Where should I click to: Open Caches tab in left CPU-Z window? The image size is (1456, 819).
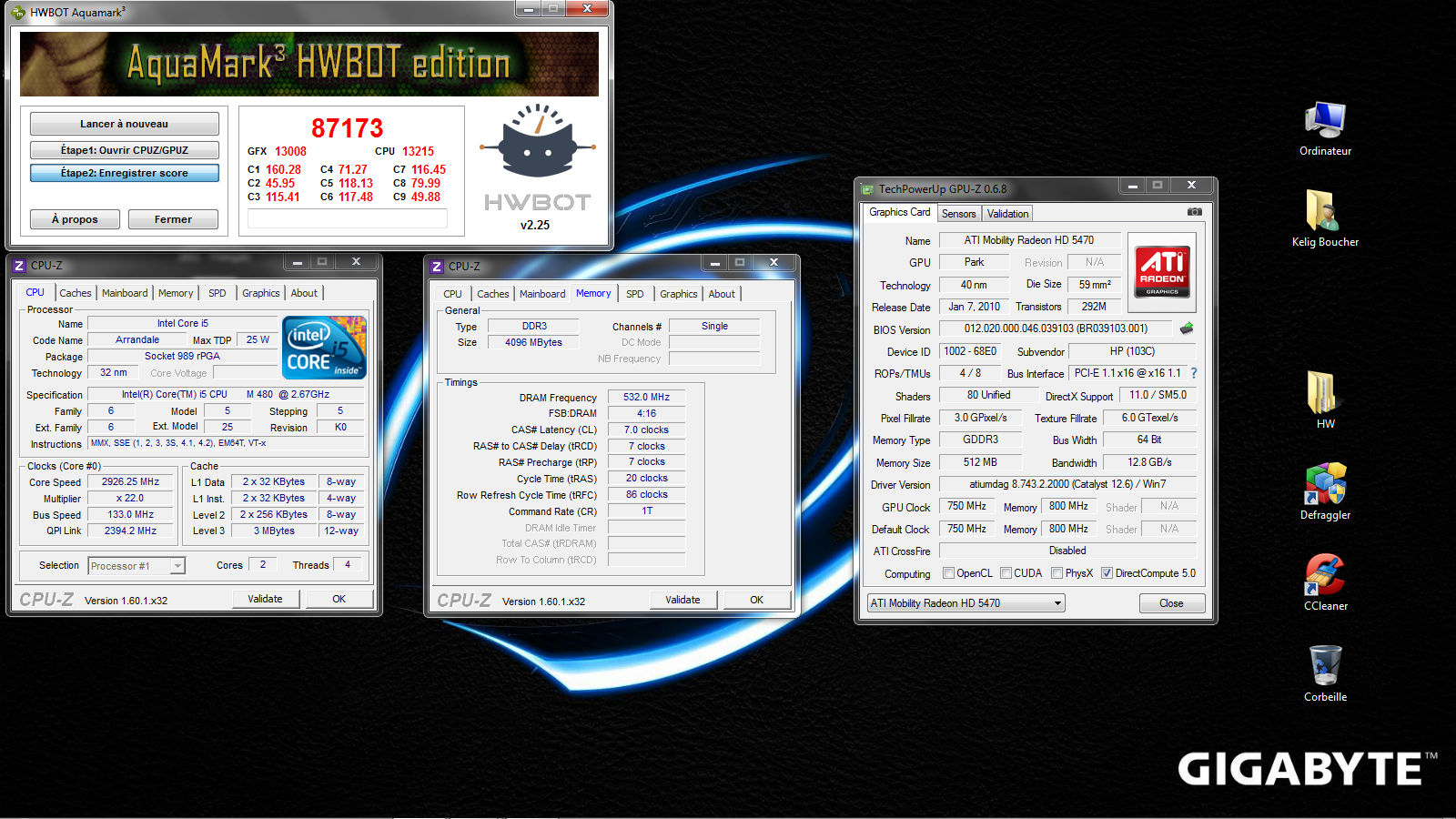76,293
